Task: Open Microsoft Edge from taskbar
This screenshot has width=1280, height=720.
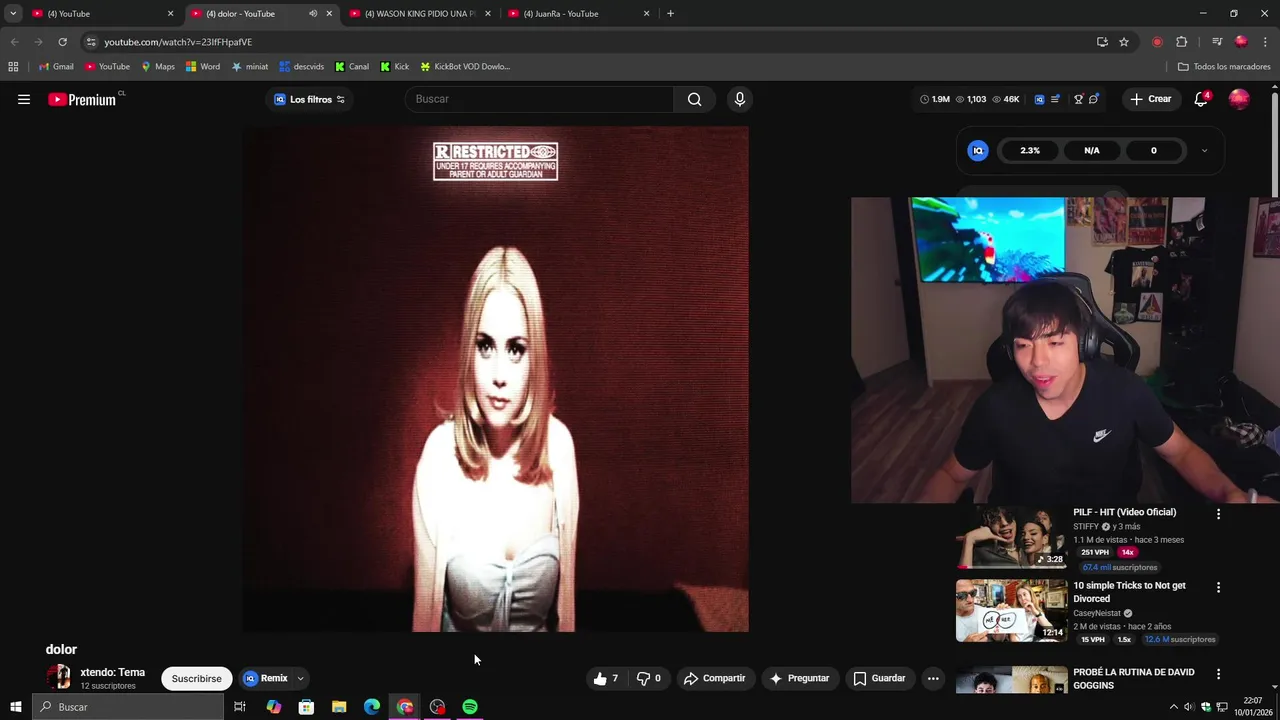Action: pos(372,707)
